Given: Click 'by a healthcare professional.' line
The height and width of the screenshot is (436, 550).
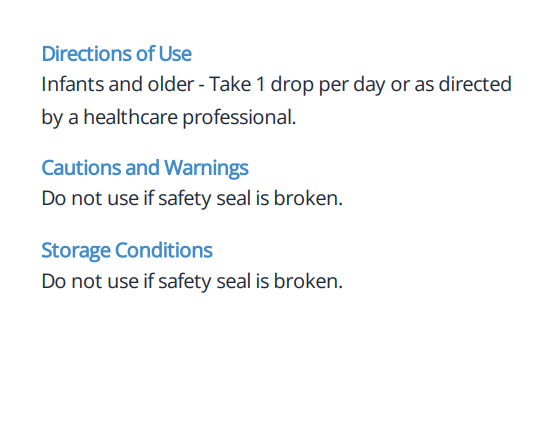Looking at the screenshot, I should coord(169,118).
